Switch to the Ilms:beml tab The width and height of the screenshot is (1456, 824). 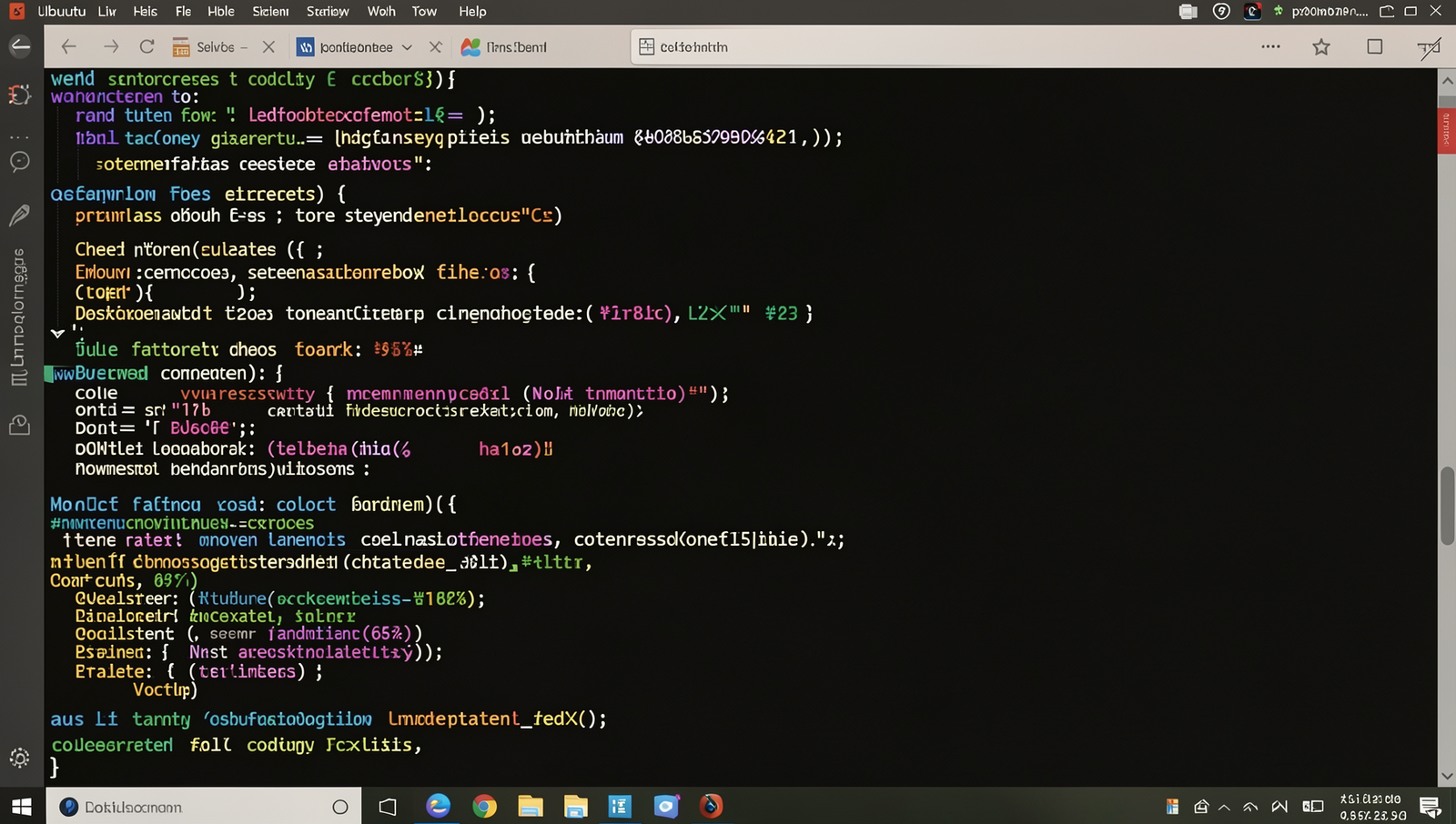pos(504,46)
